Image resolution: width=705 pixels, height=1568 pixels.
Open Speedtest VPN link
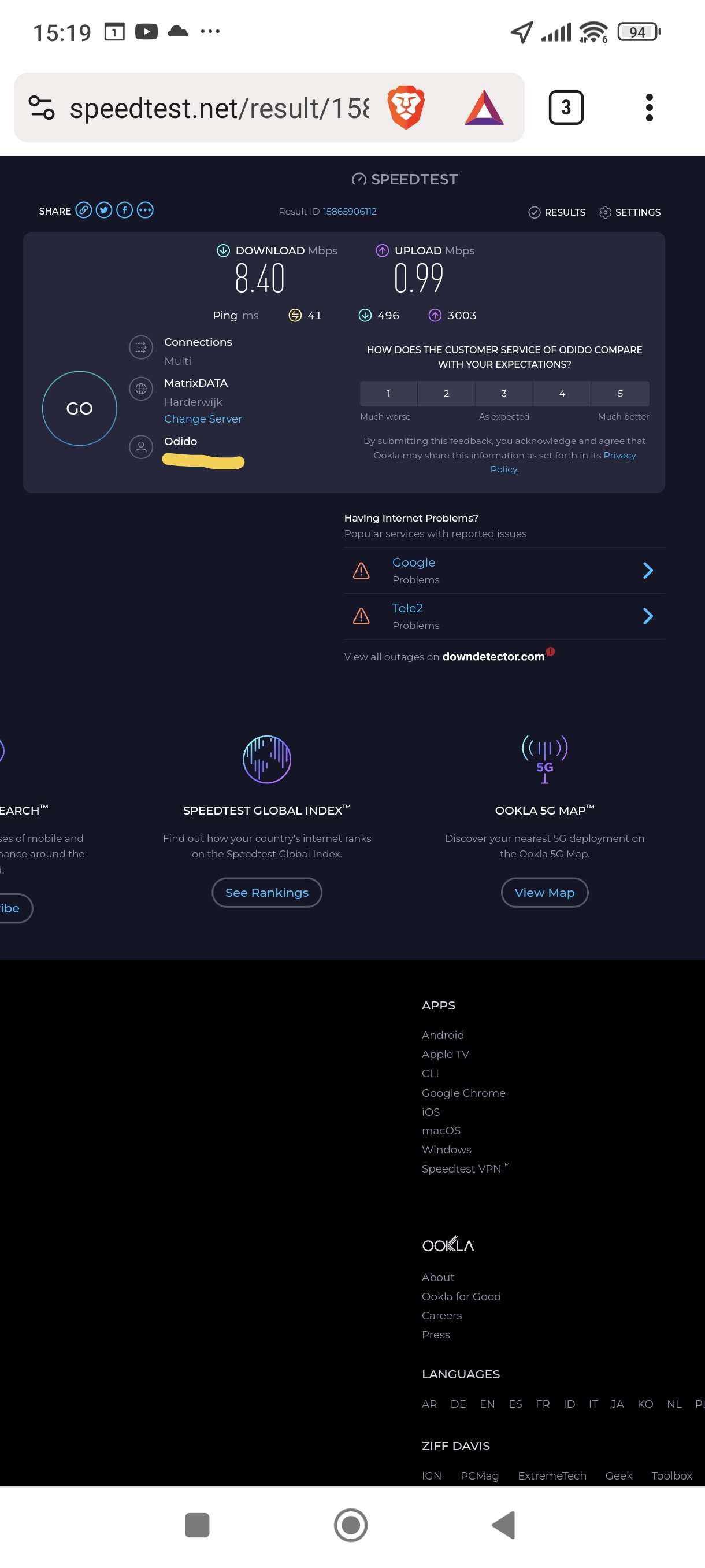tap(465, 1168)
